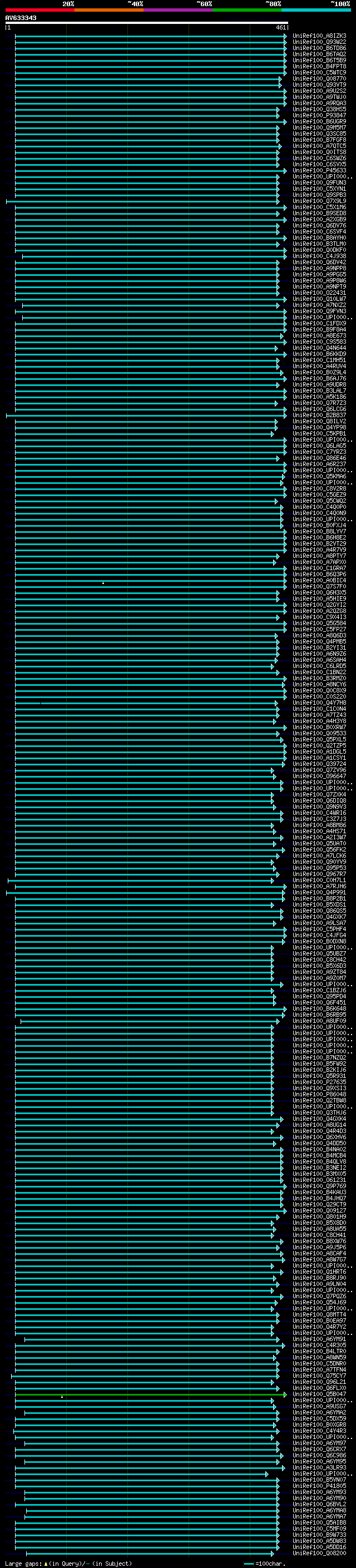The height and width of the screenshot is (1568, 356).
Task: Open hit UniRef100_A9U2S2
Action: point(319,91)
